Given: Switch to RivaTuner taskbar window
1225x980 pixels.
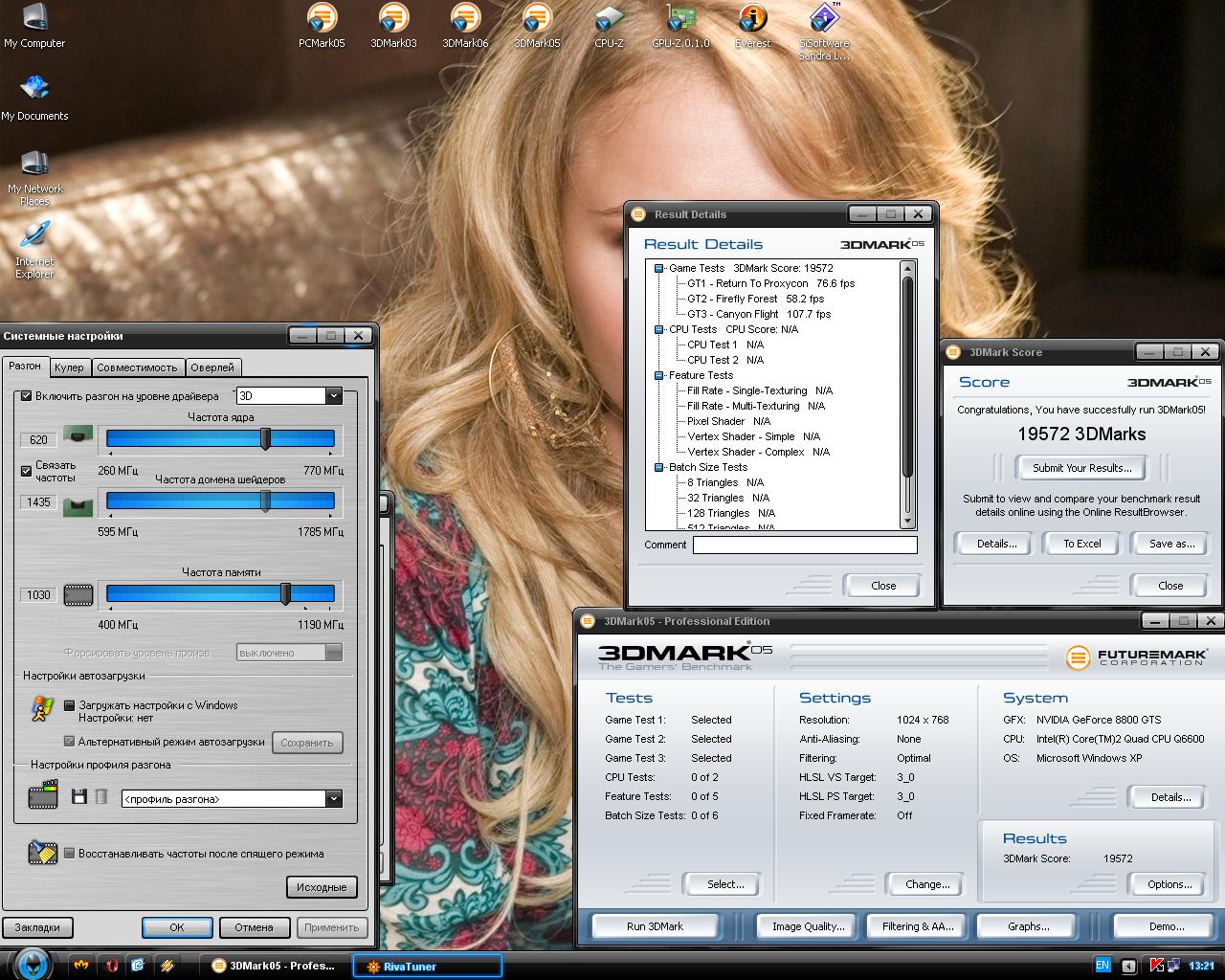Looking at the screenshot, I should [428, 966].
